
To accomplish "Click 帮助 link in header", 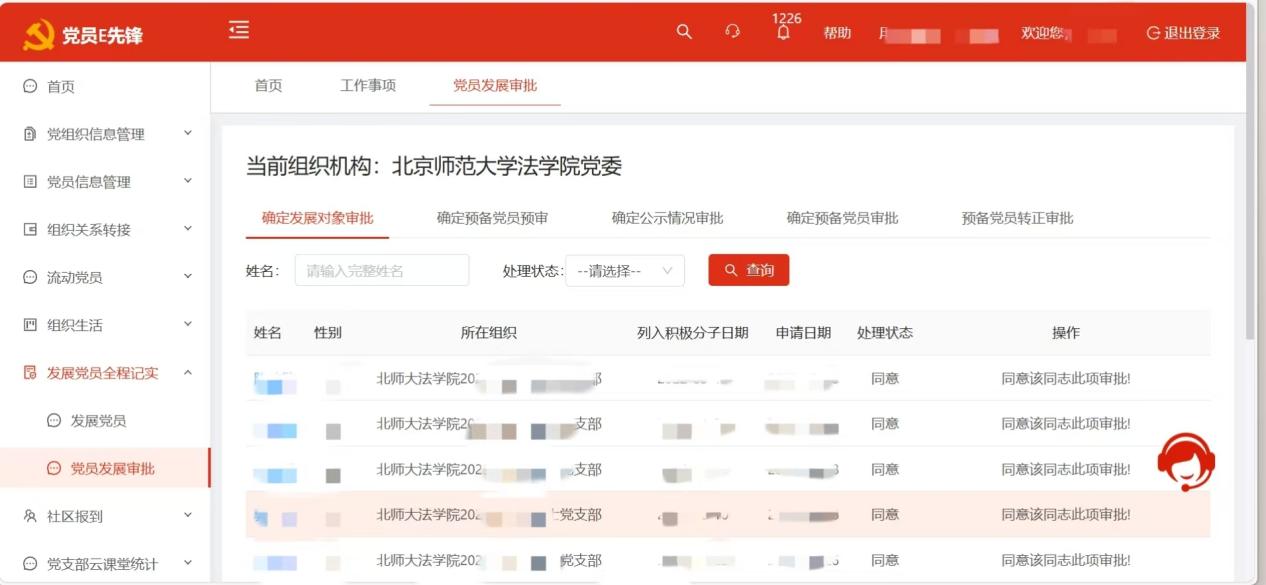I will point(837,33).
